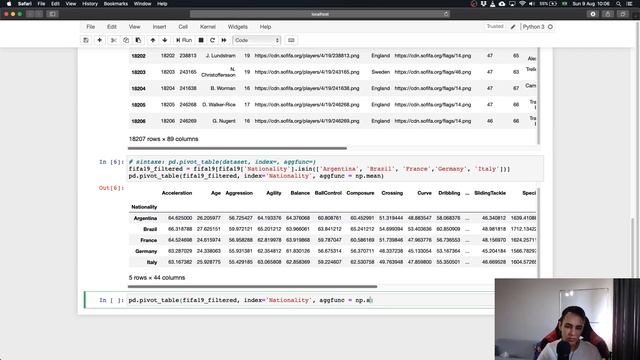The width and height of the screenshot is (640, 360).
Task: Click the Safari address bar
Action: (x=320, y=14)
